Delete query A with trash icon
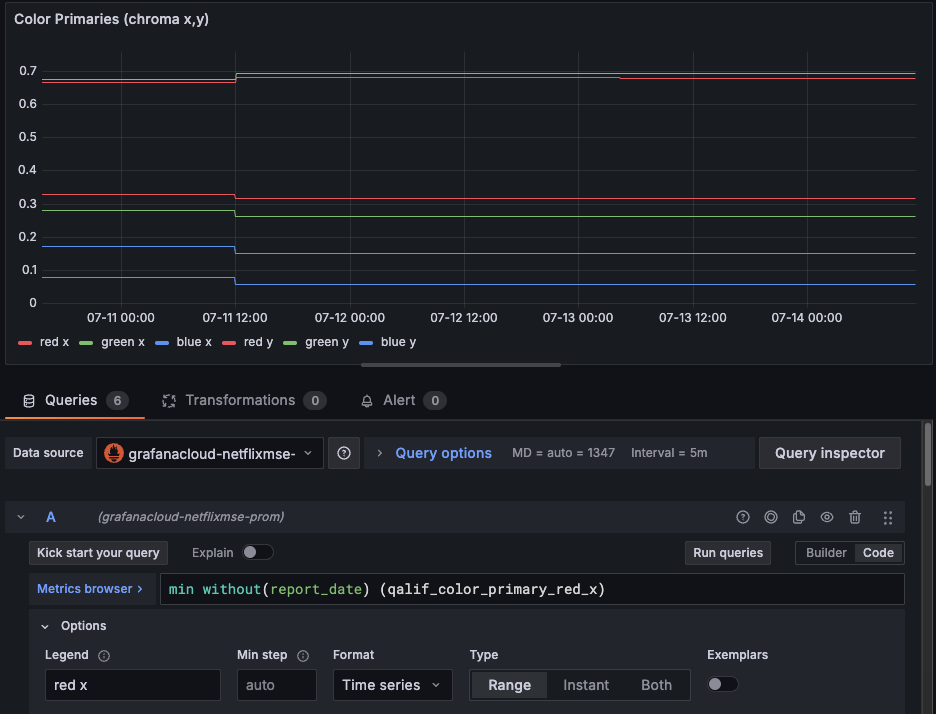 855,518
